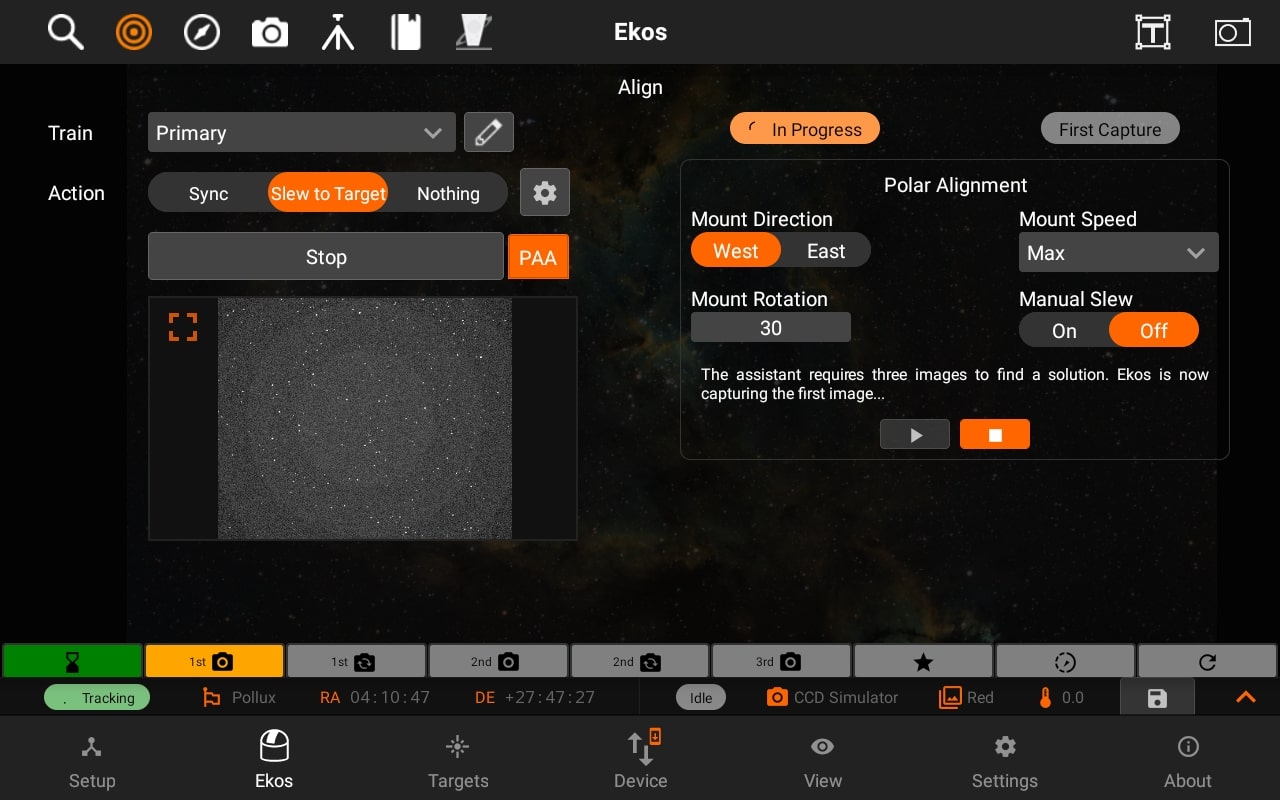Click the star stage button
This screenshot has height=800, width=1280.
click(924, 661)
